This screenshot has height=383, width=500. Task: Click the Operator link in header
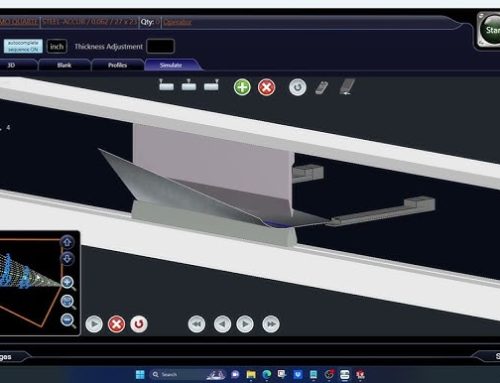tap(177, 22)
